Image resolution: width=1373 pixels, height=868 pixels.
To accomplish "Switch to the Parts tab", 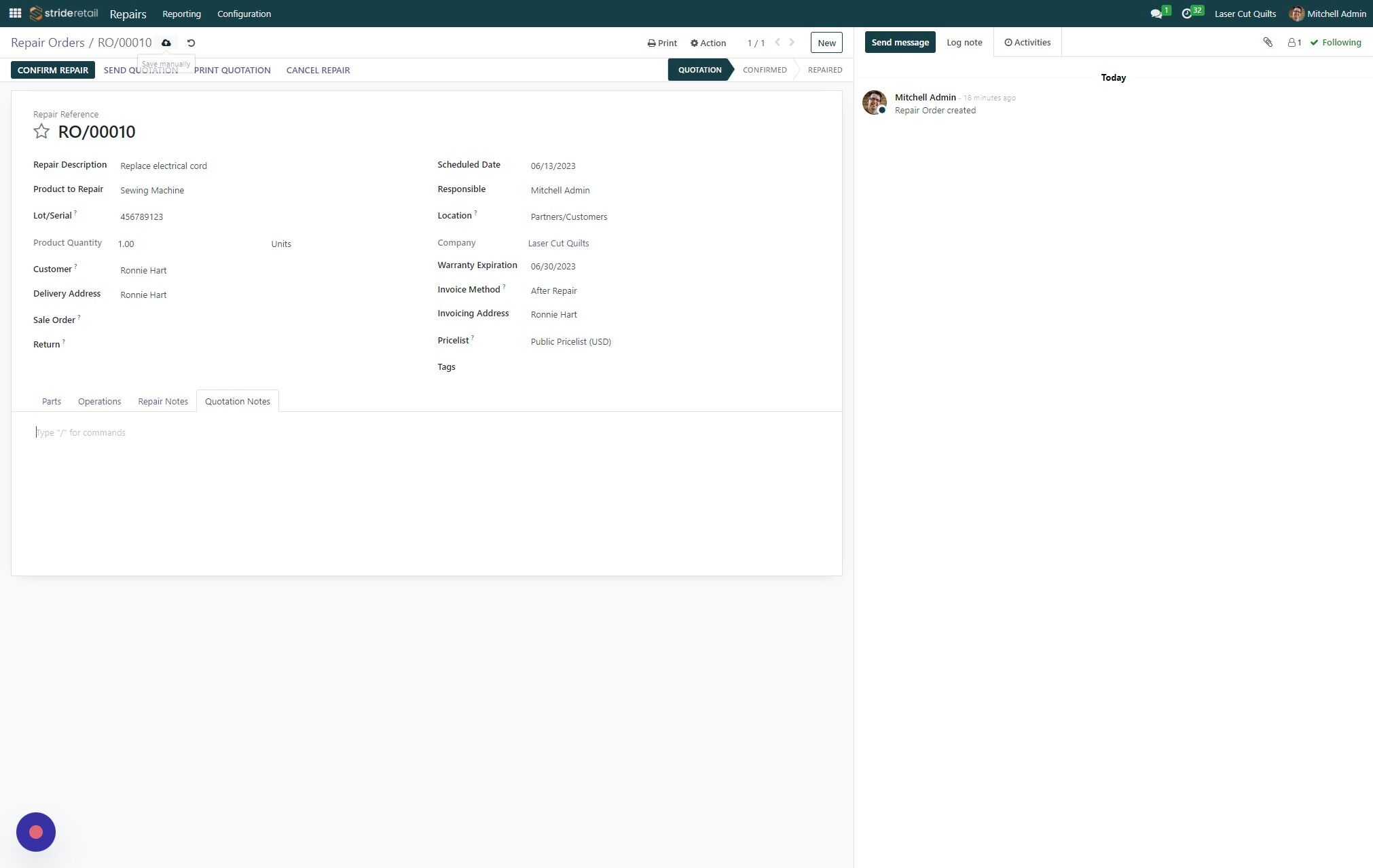I will click(52, 401).
